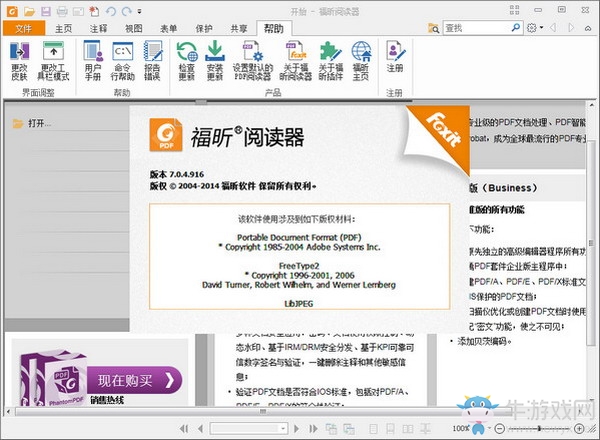
Task: Click the vertical scrollbar up arrow
Action: [x=592, y=105]
